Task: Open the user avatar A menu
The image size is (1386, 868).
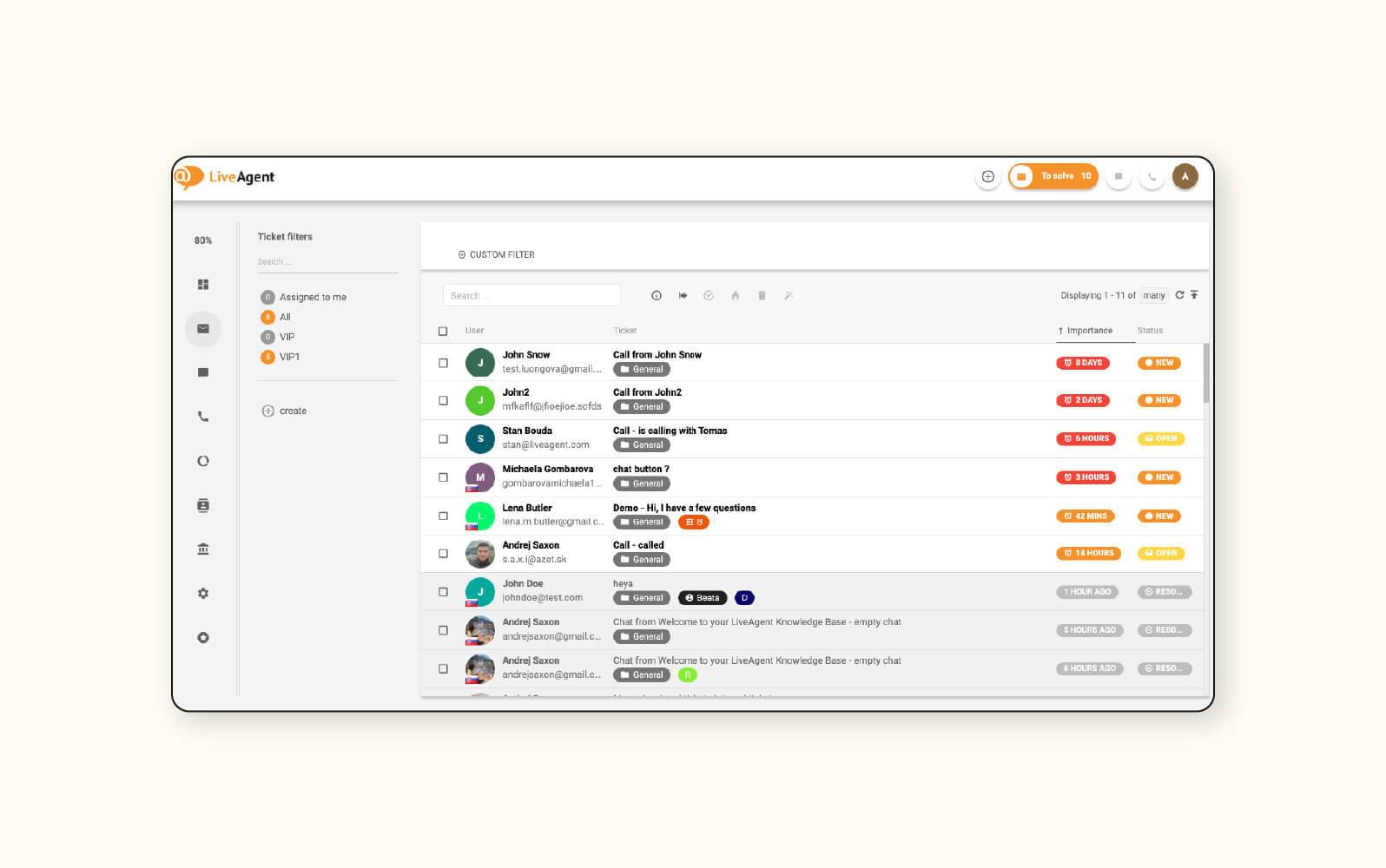Action: pyautogui.click(x=1185, y=176)
